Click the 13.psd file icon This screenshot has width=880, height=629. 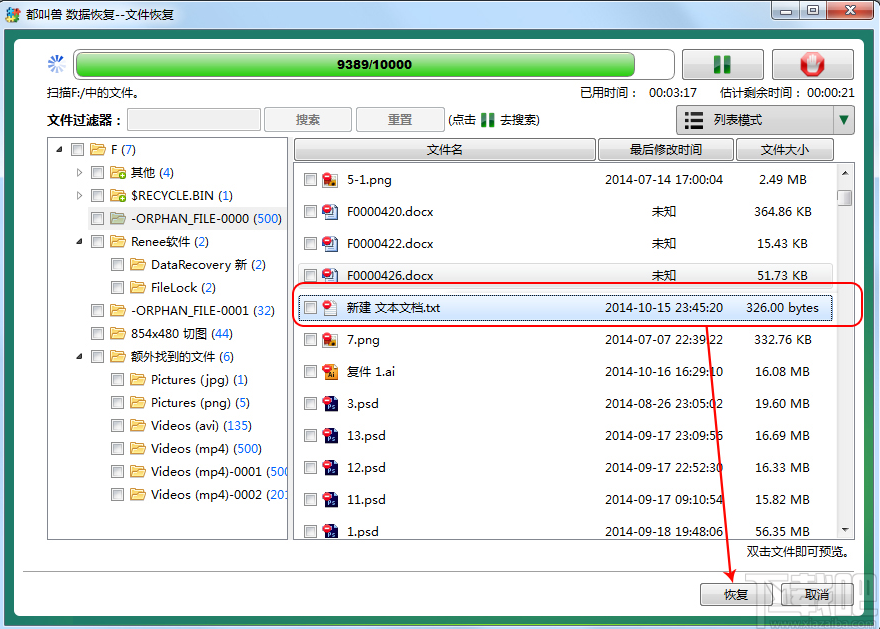point(330,435)
